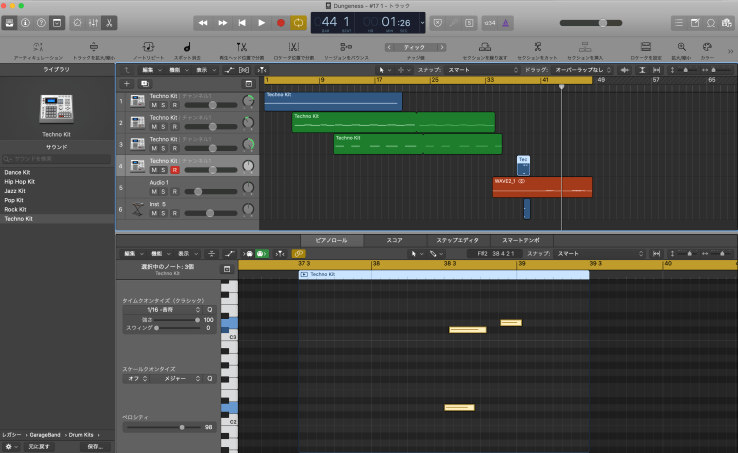
Task: Disable record on track 4 Techno Kit
Action: [175, 170]
